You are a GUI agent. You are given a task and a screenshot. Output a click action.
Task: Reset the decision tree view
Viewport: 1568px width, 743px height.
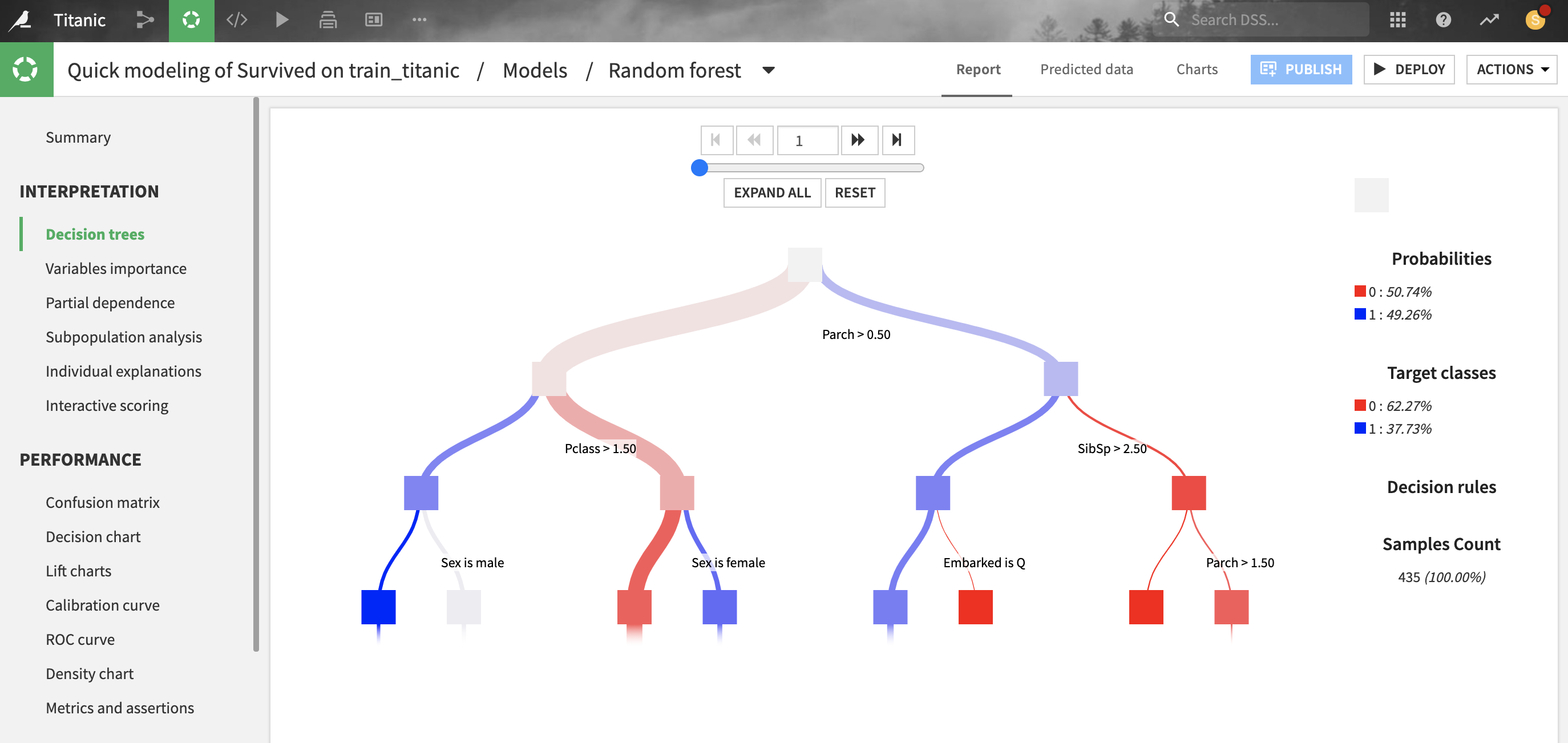[855, 192]
